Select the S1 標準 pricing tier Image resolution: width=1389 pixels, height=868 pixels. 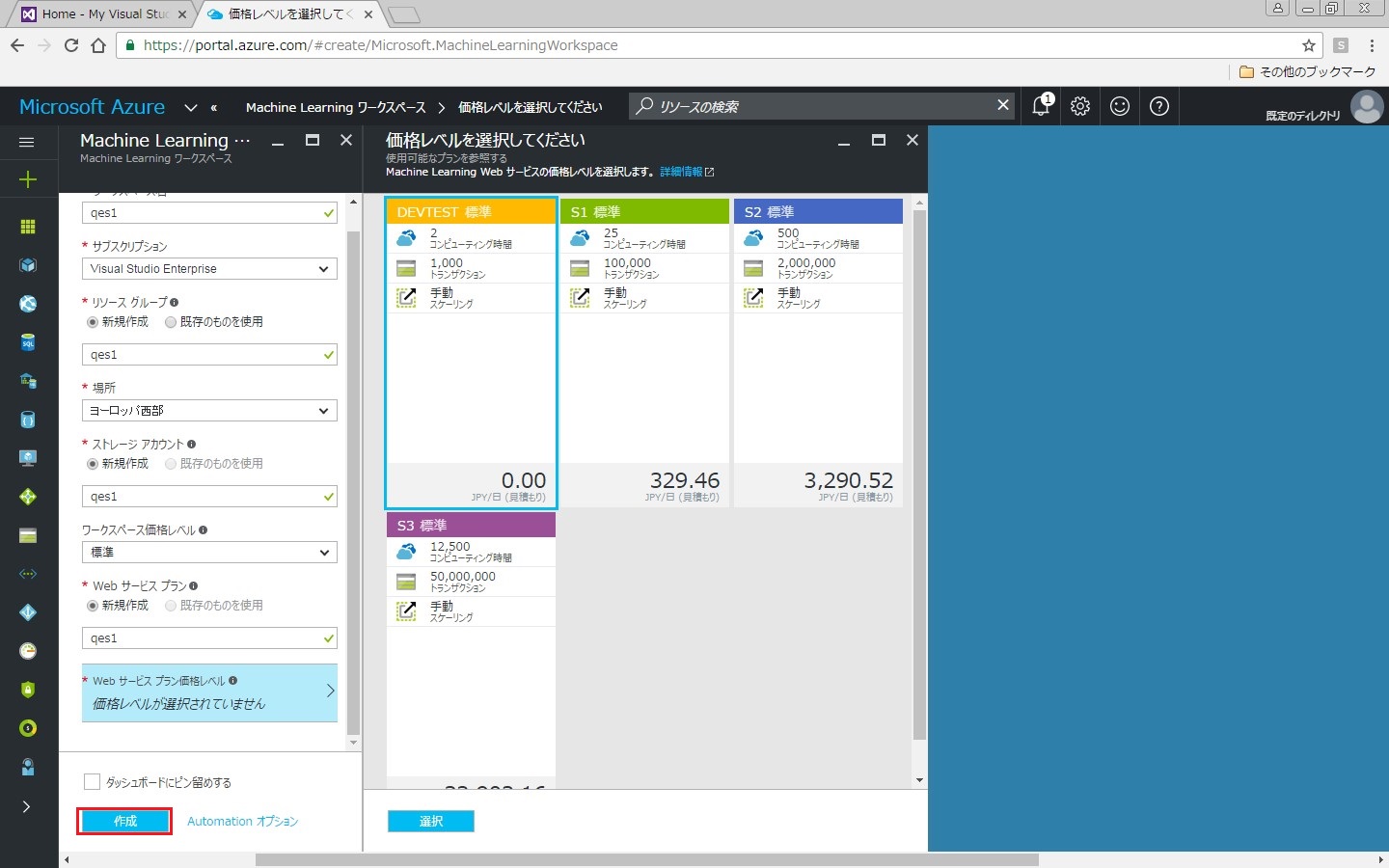644,353
